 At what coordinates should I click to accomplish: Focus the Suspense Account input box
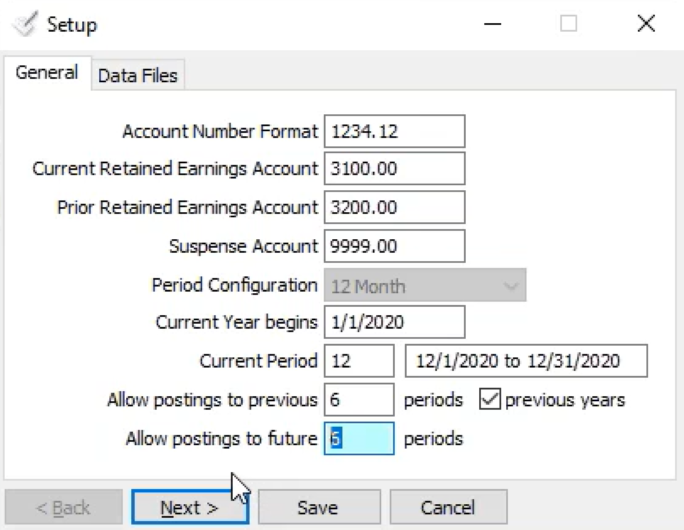click(x=395, y=246)
